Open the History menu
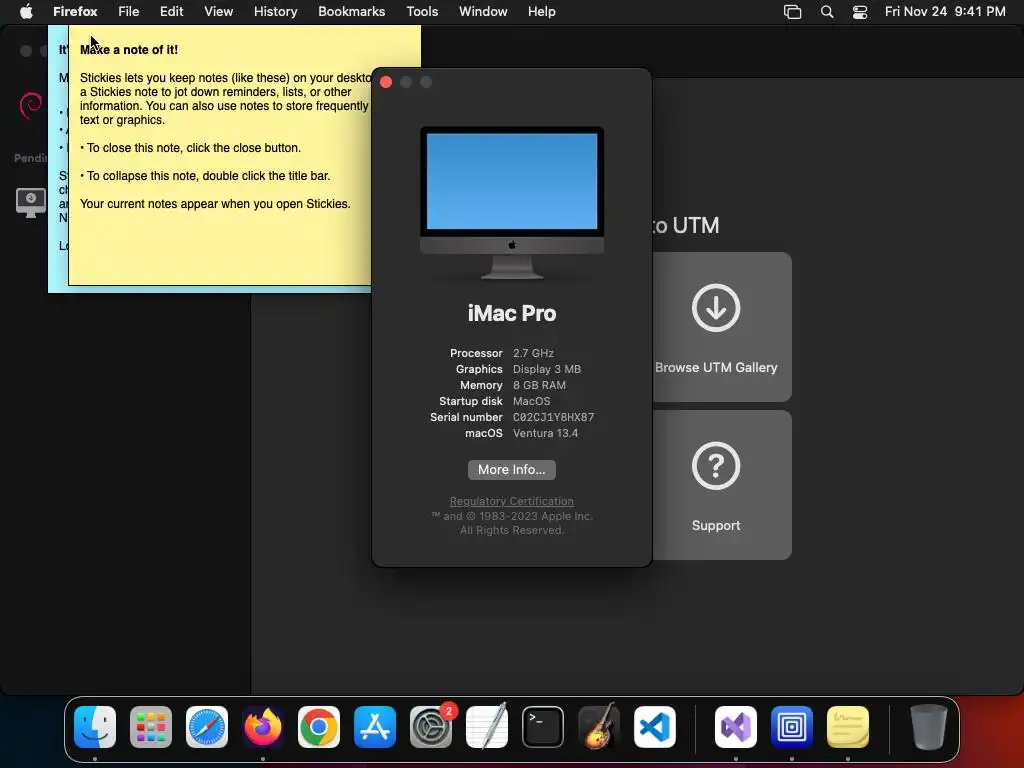Viewport: 1024px width, 768px height. [276, 12]
